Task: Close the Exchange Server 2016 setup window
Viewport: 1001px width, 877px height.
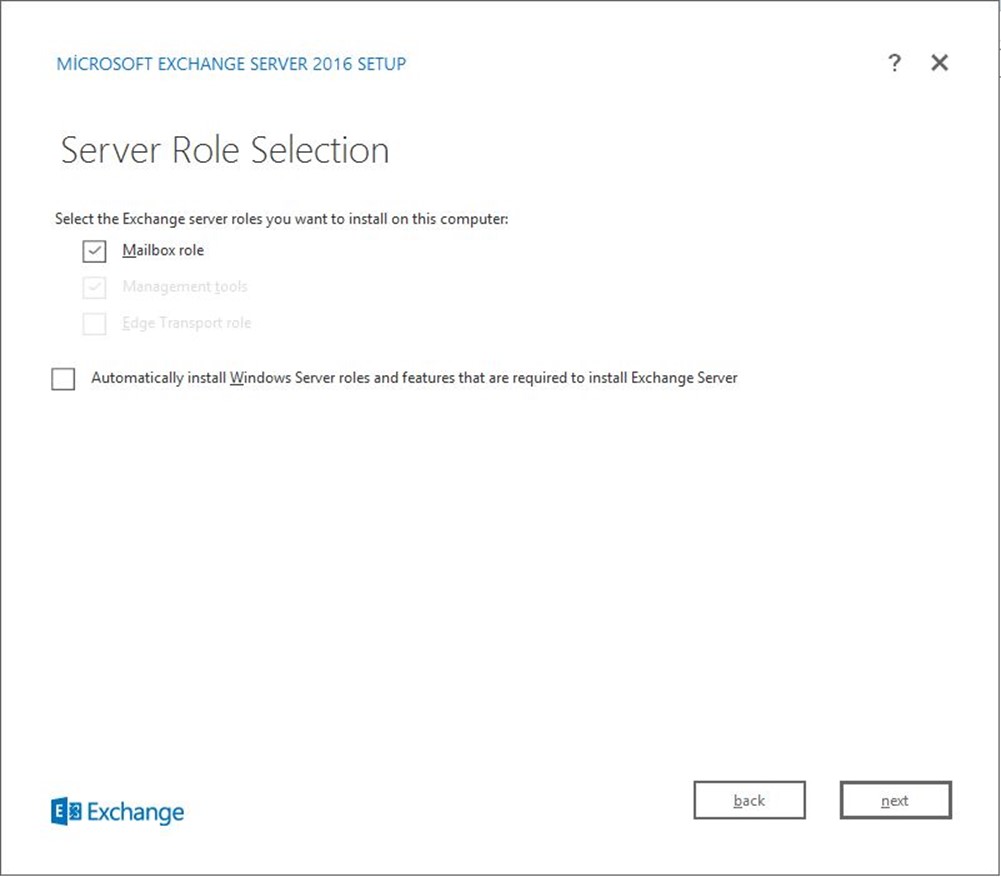Action: (939, 63)
